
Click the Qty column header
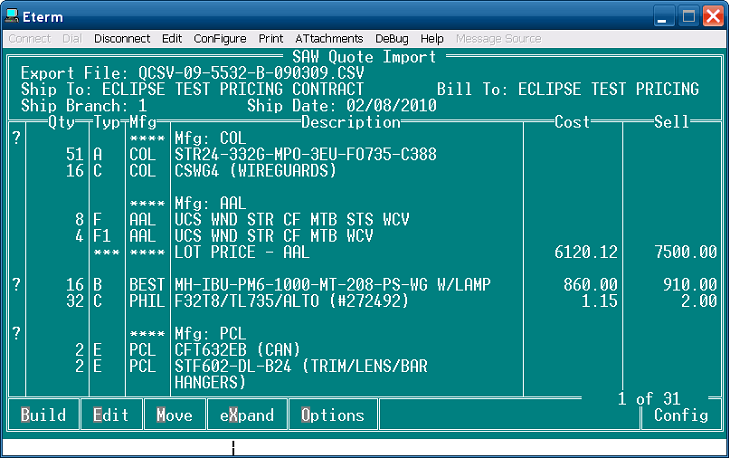click(x=61, y=122)
